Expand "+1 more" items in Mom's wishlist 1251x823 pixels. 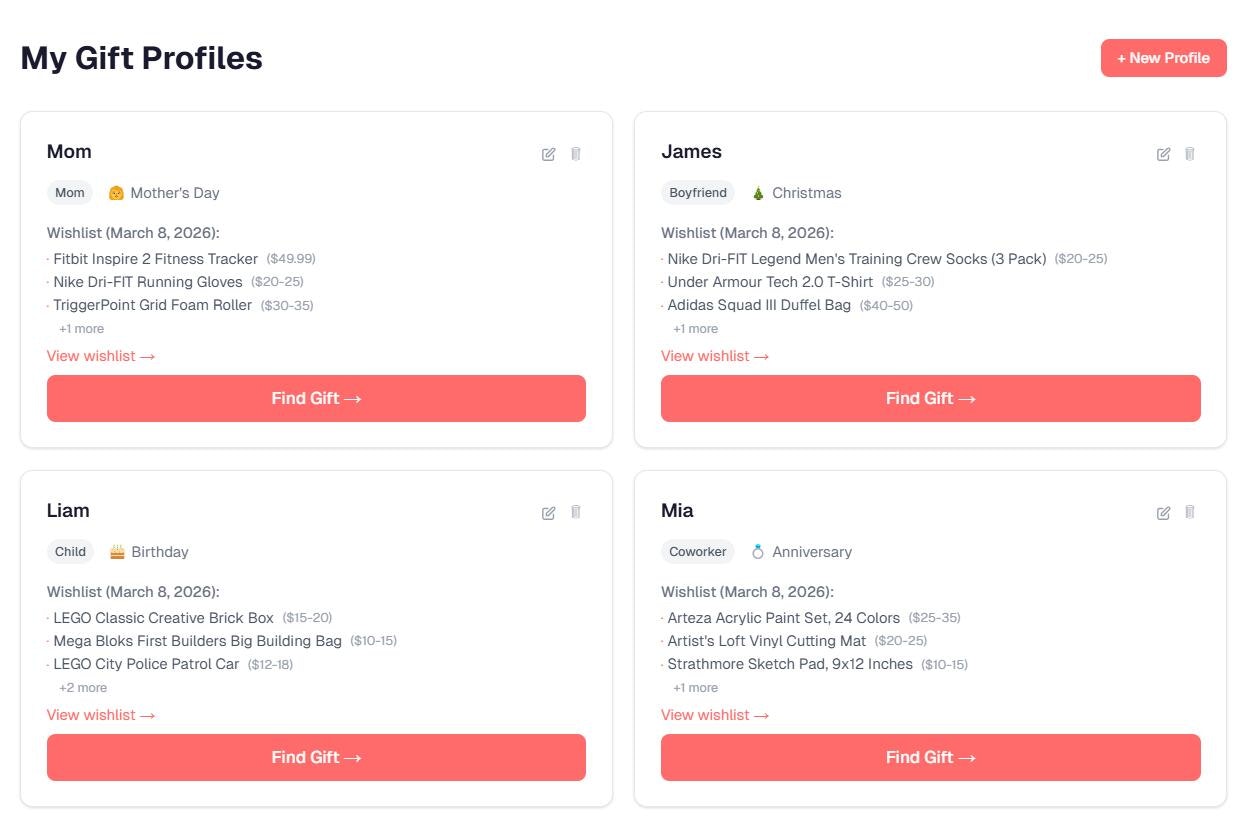tap(81, 329)
